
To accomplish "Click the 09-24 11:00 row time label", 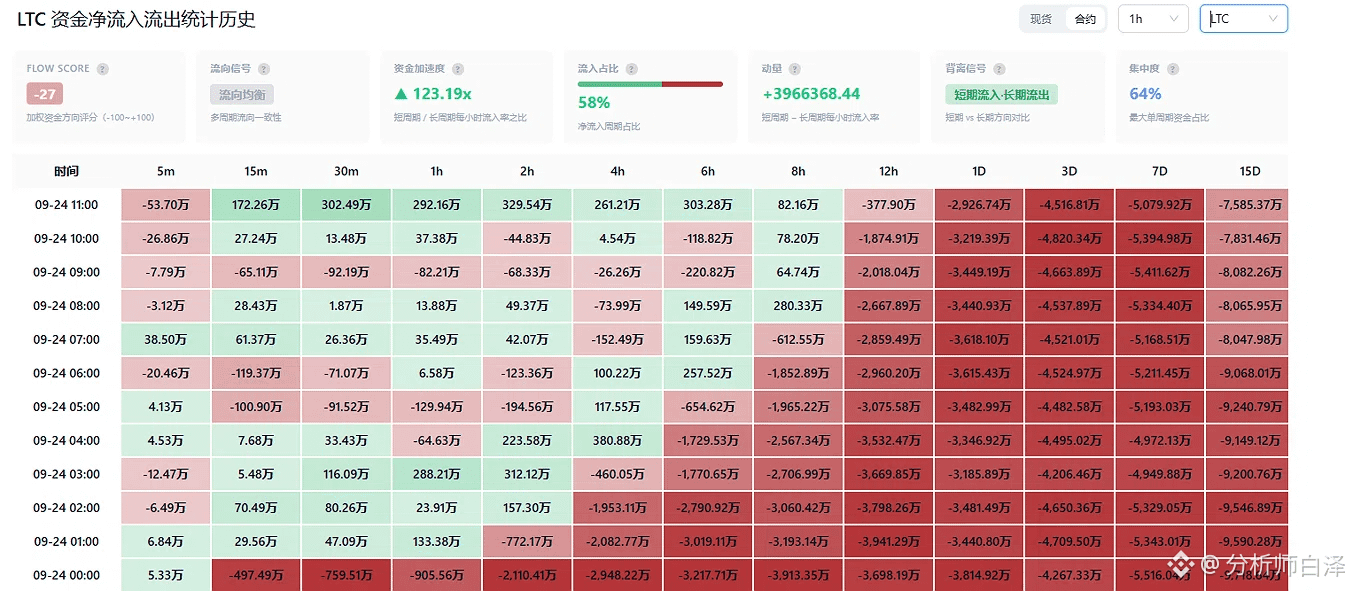I will (66, 205).
